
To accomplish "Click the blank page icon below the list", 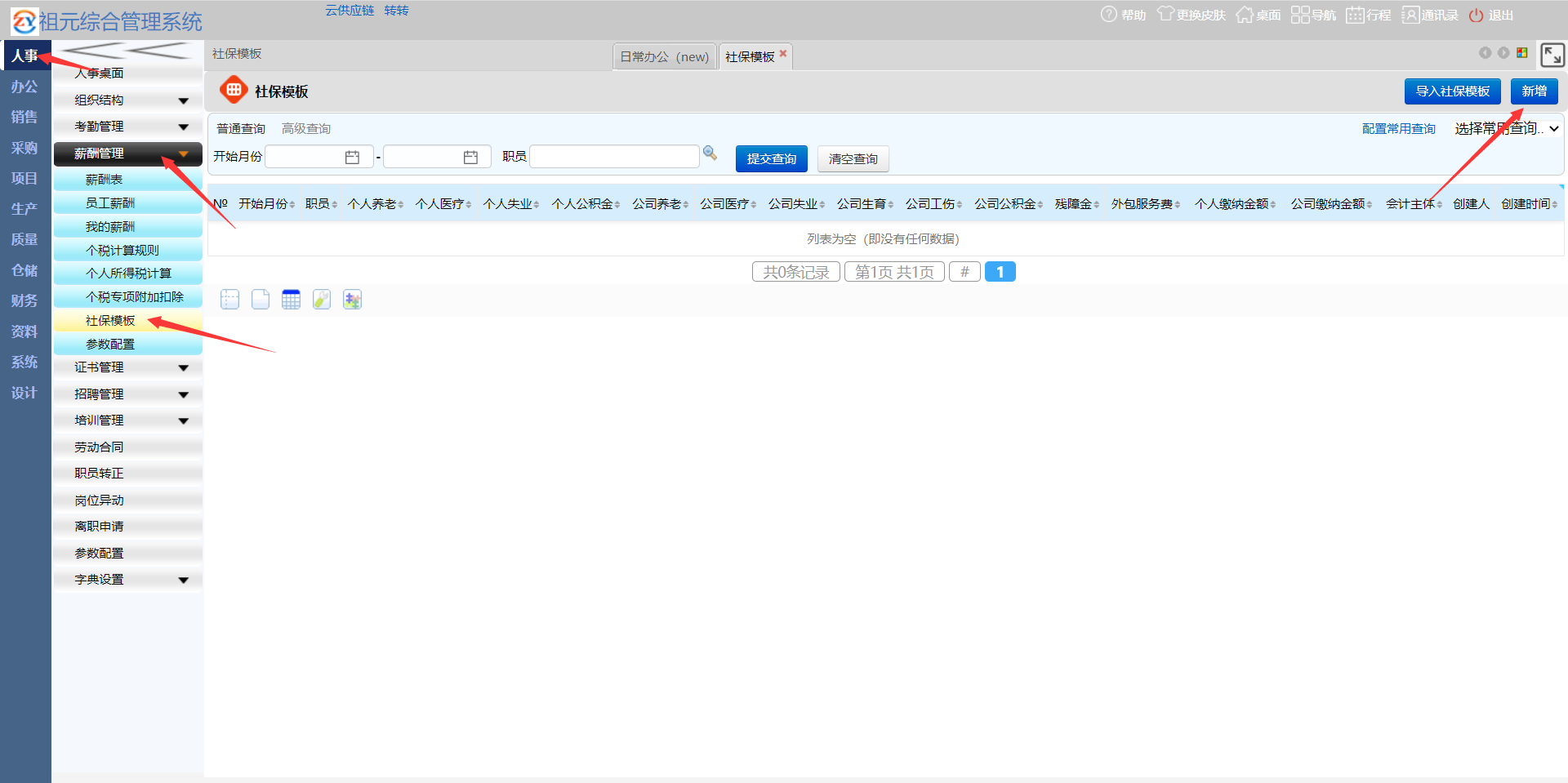I will click(261, 300).
